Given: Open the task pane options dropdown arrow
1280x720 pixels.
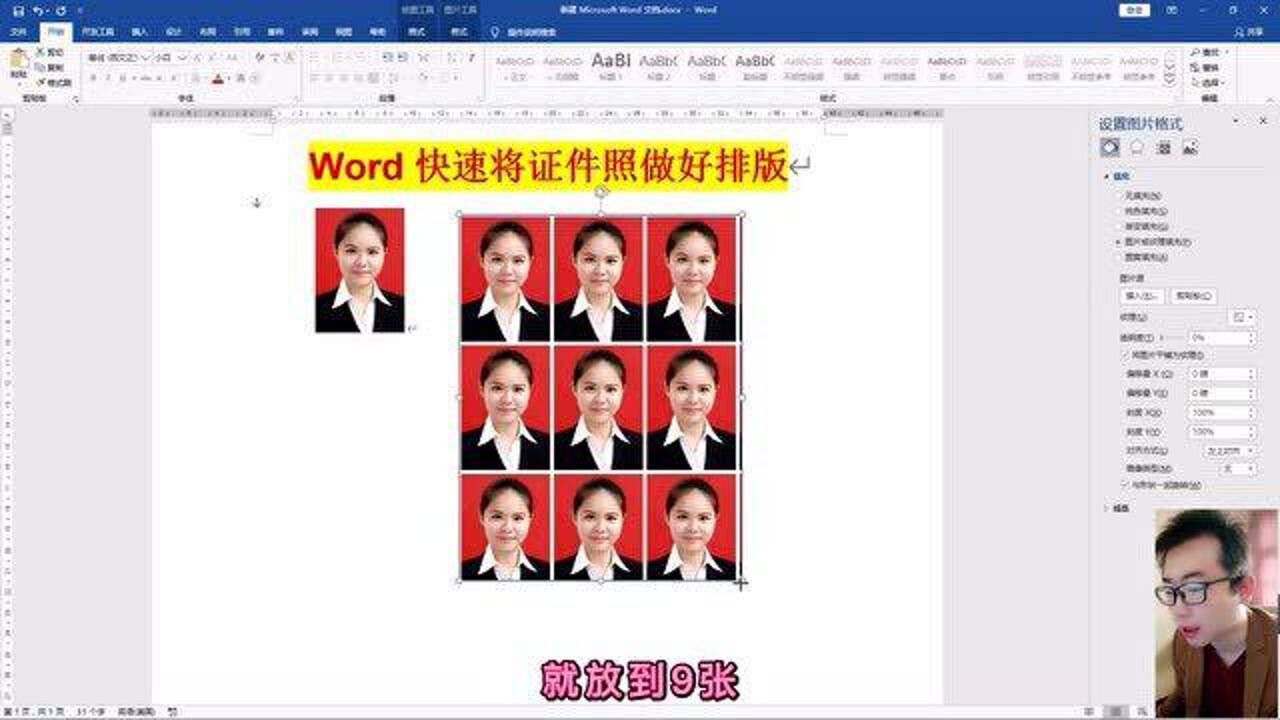Looking at the screenshot, I should [1237, 121].
